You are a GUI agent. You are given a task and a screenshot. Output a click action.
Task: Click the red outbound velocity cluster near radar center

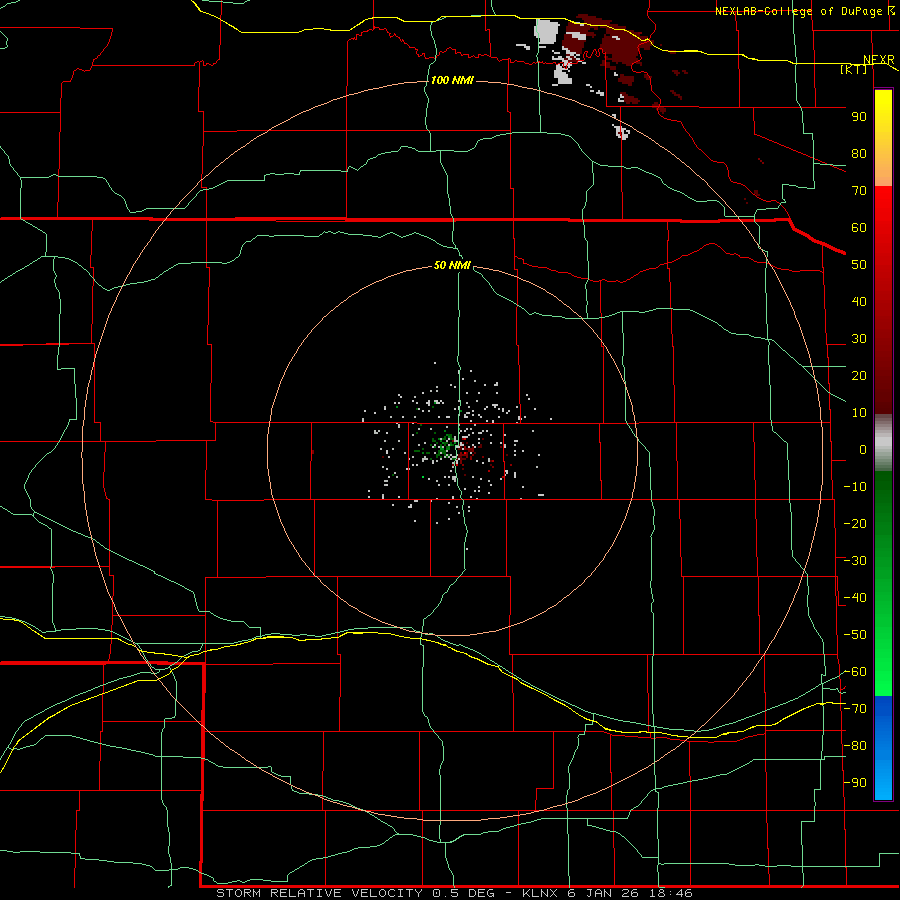pyautogui.click(x=467, y=452)
